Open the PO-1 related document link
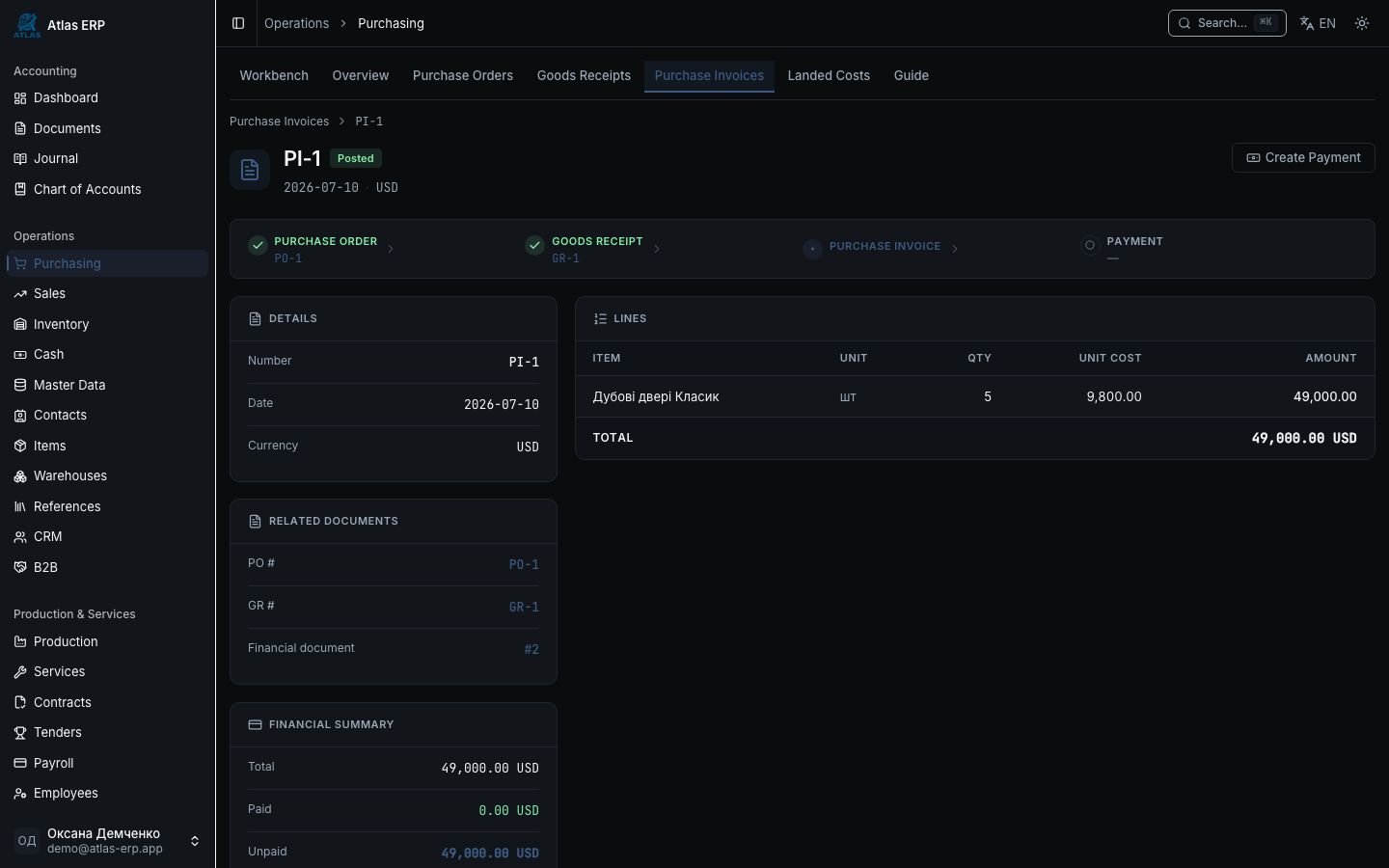This screenshot has height=868, width=1389. click(x=524, y=565)
